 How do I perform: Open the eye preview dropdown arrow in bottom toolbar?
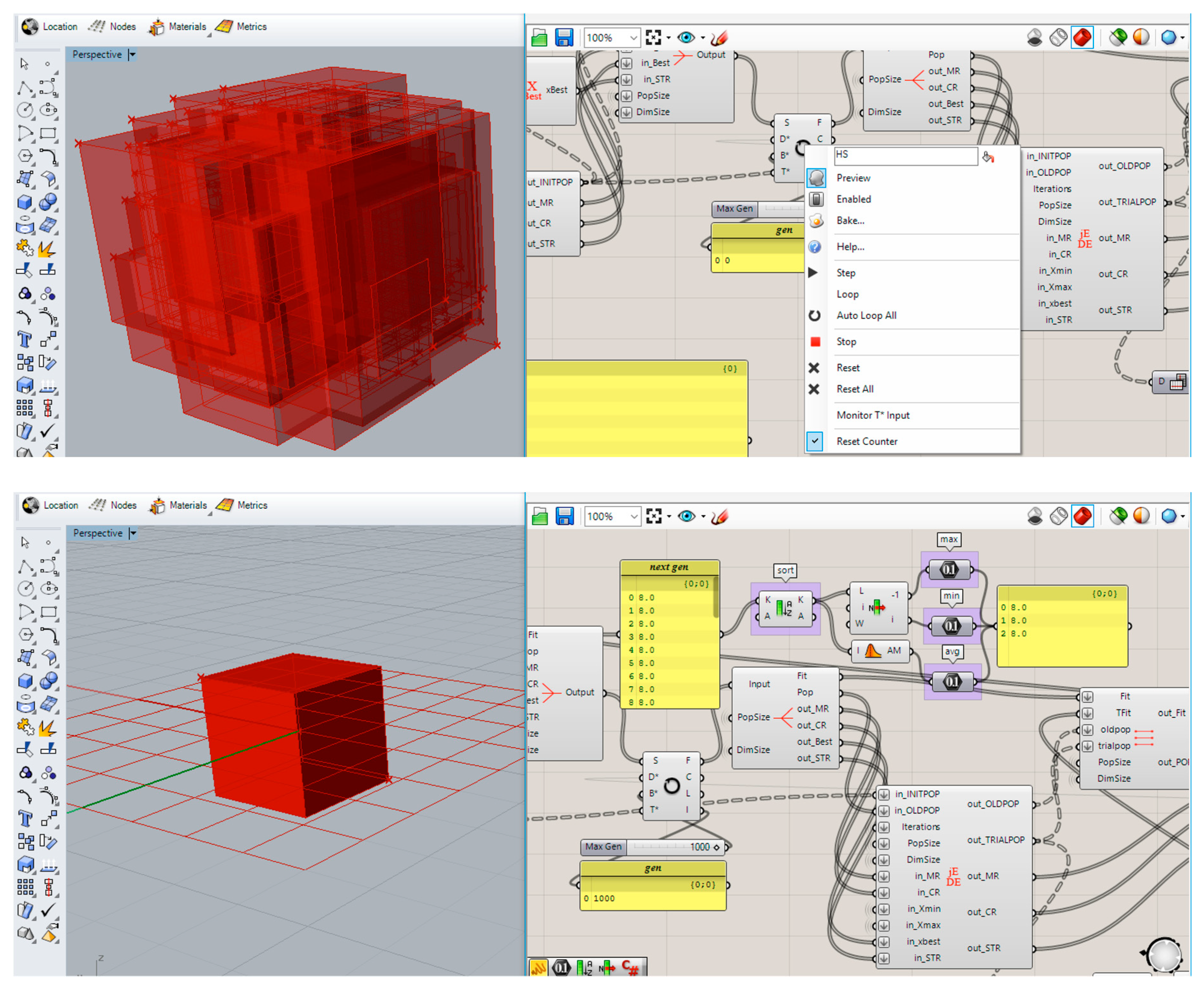coord(703,516)
